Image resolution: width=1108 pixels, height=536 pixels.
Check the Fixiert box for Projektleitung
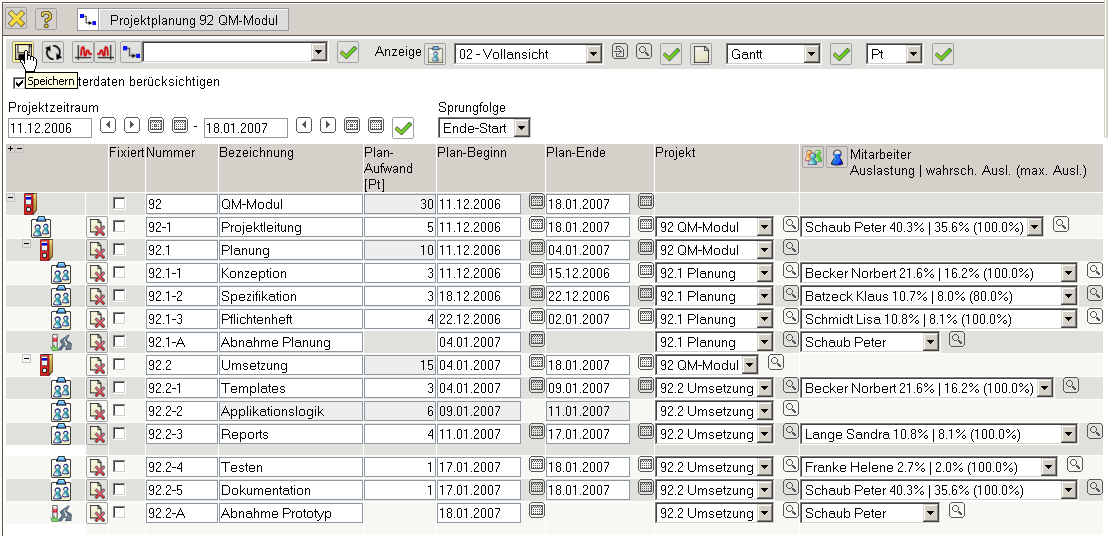(x=119, y=227)
